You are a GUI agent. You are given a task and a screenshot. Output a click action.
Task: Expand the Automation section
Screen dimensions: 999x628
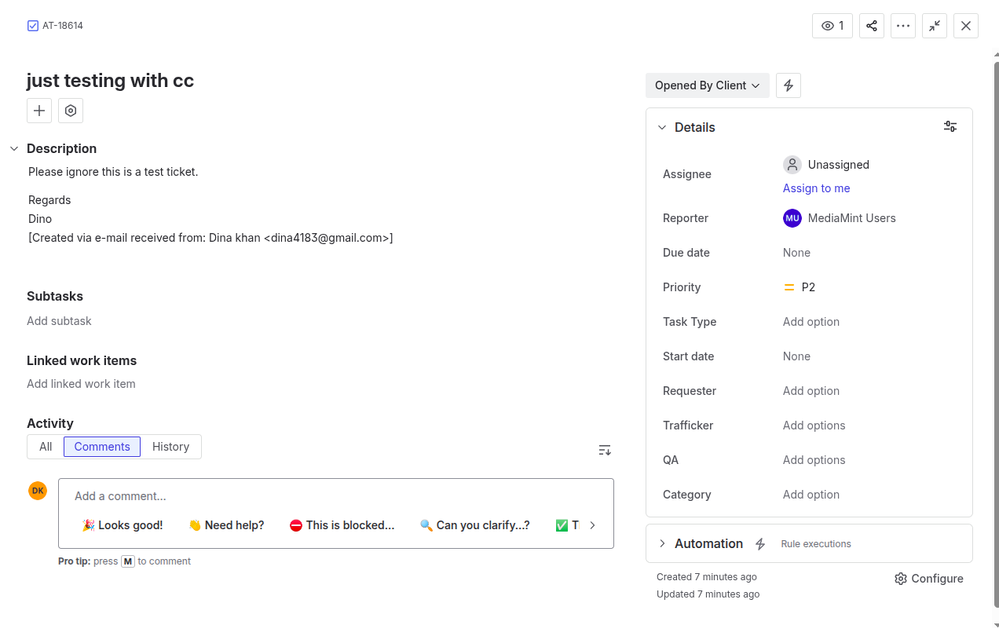point(662,543)
